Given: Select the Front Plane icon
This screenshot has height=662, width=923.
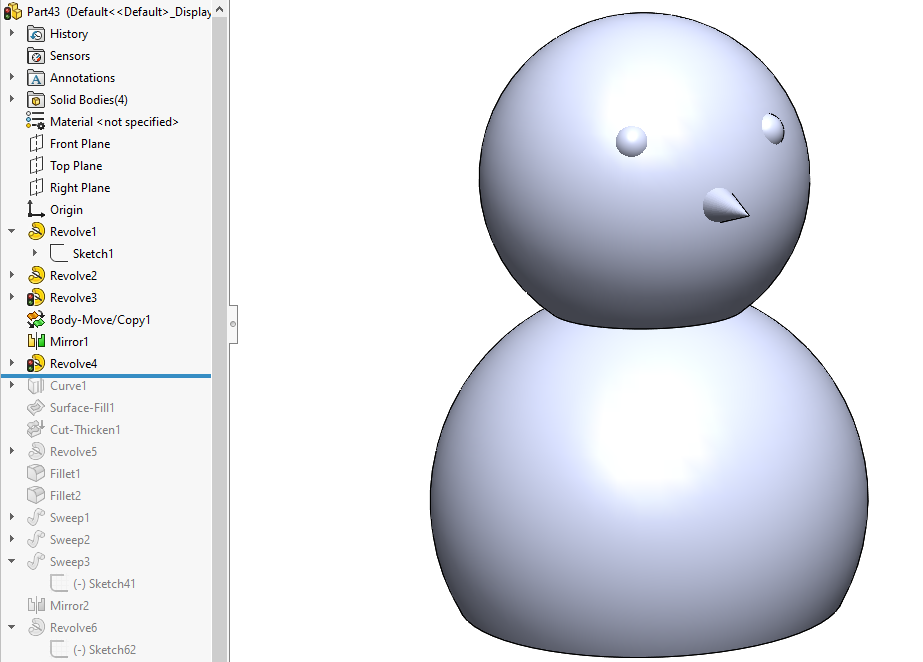Looking at the screenshot, I should click(36, 144).
